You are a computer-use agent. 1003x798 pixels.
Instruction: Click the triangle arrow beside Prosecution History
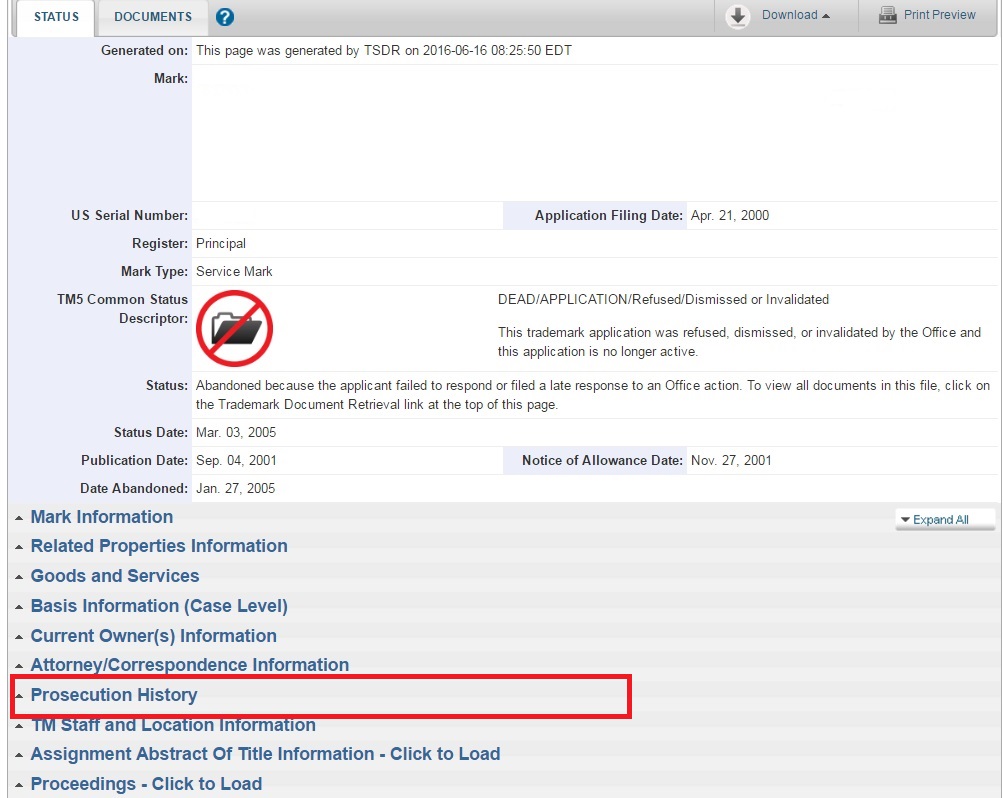pyautogui.click(x=19, y=696)
